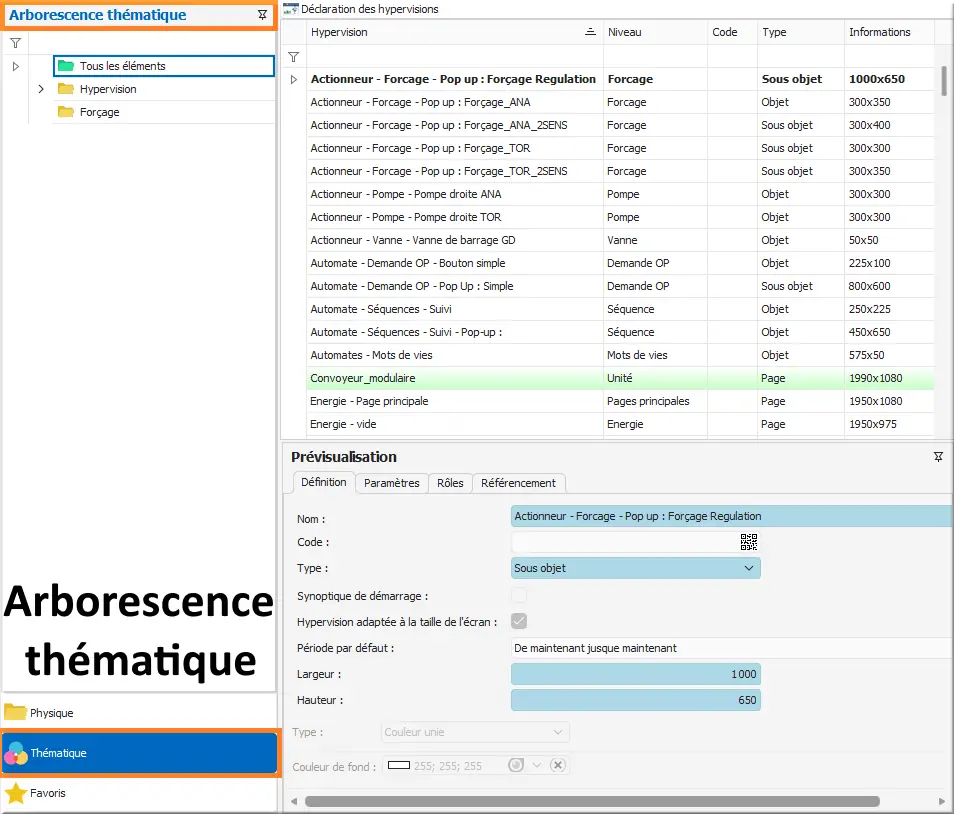Toggle Synoptique de démarrage checkbox
954x814 pixels.
tap(519, 596)
